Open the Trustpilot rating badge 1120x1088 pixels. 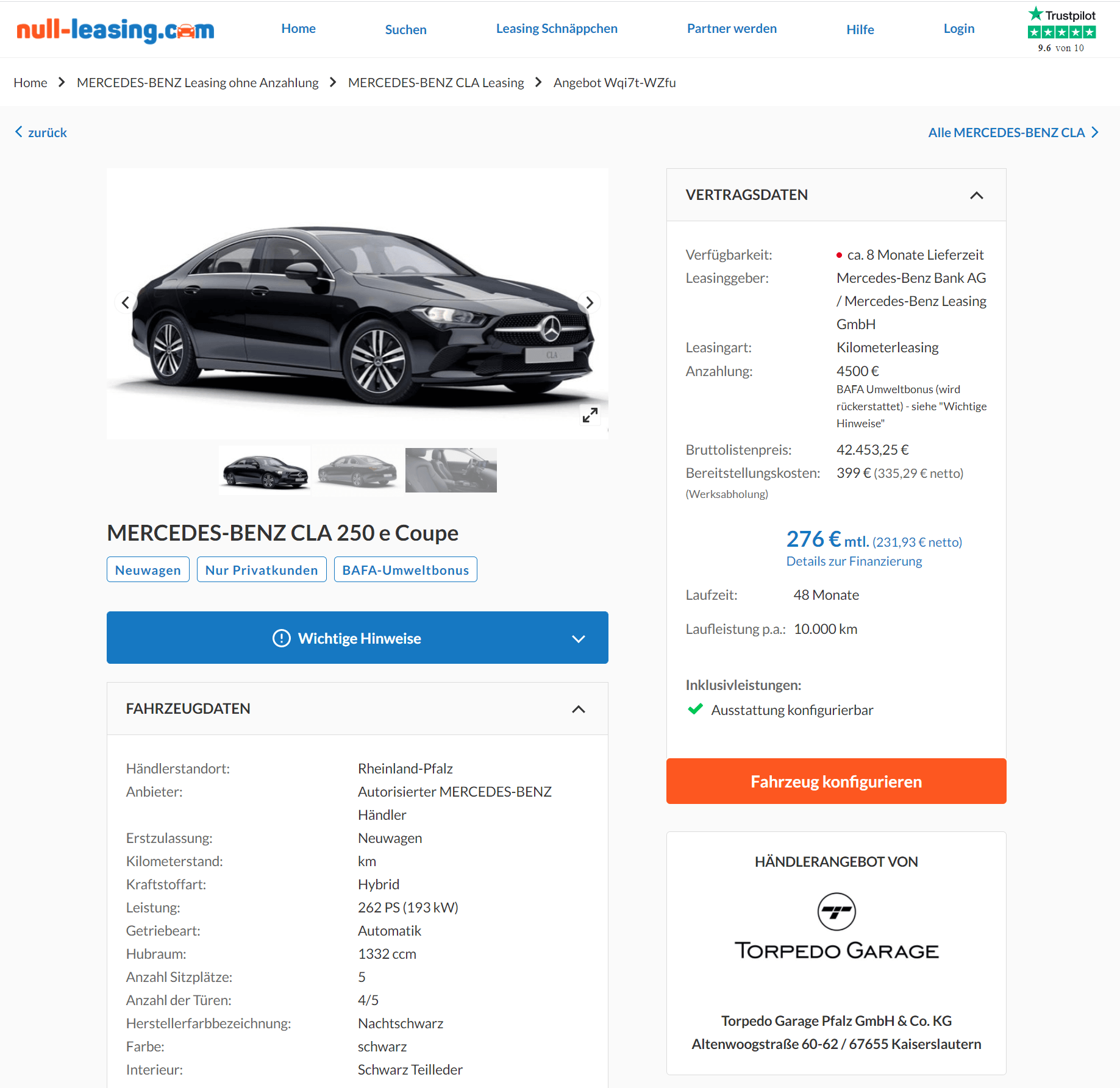click(1061, 29)
